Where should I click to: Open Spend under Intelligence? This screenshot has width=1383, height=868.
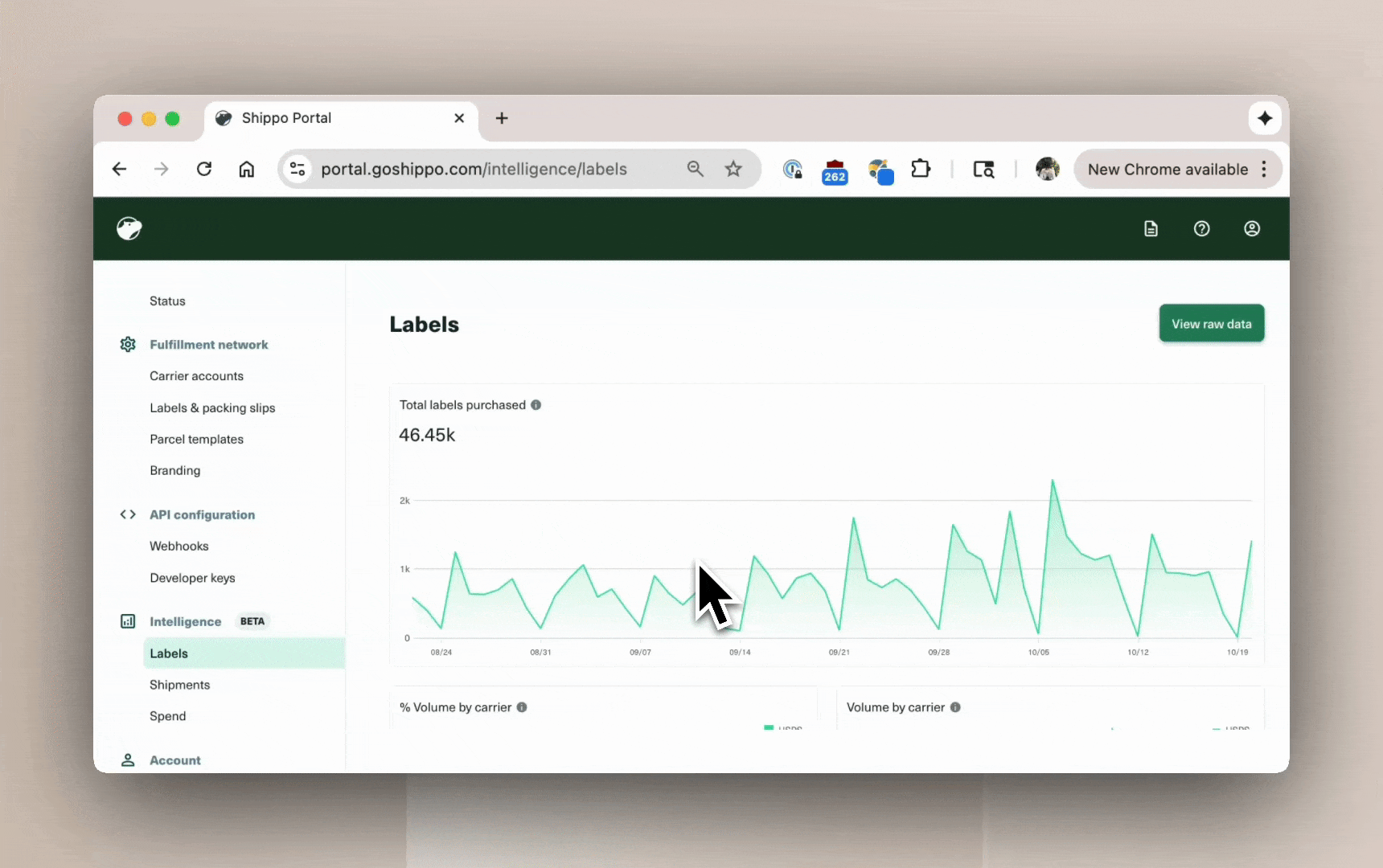coord(167,716)
